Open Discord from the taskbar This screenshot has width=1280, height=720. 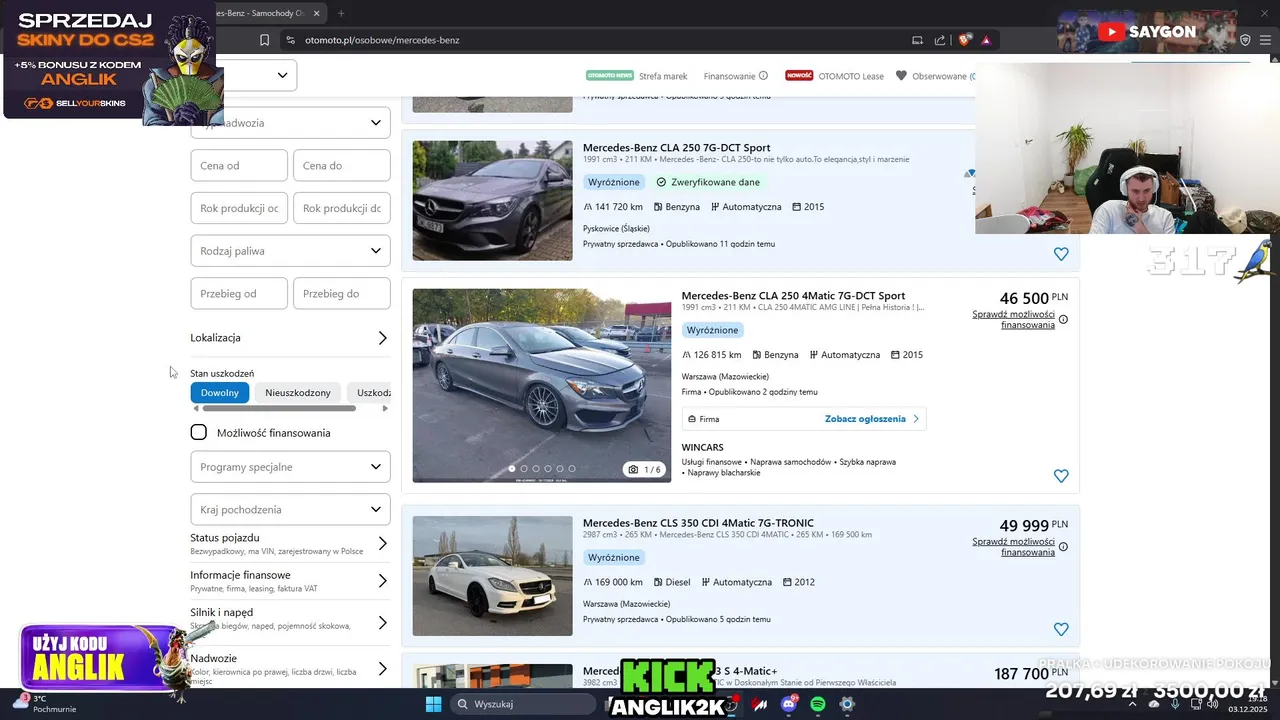pos(789,704)
